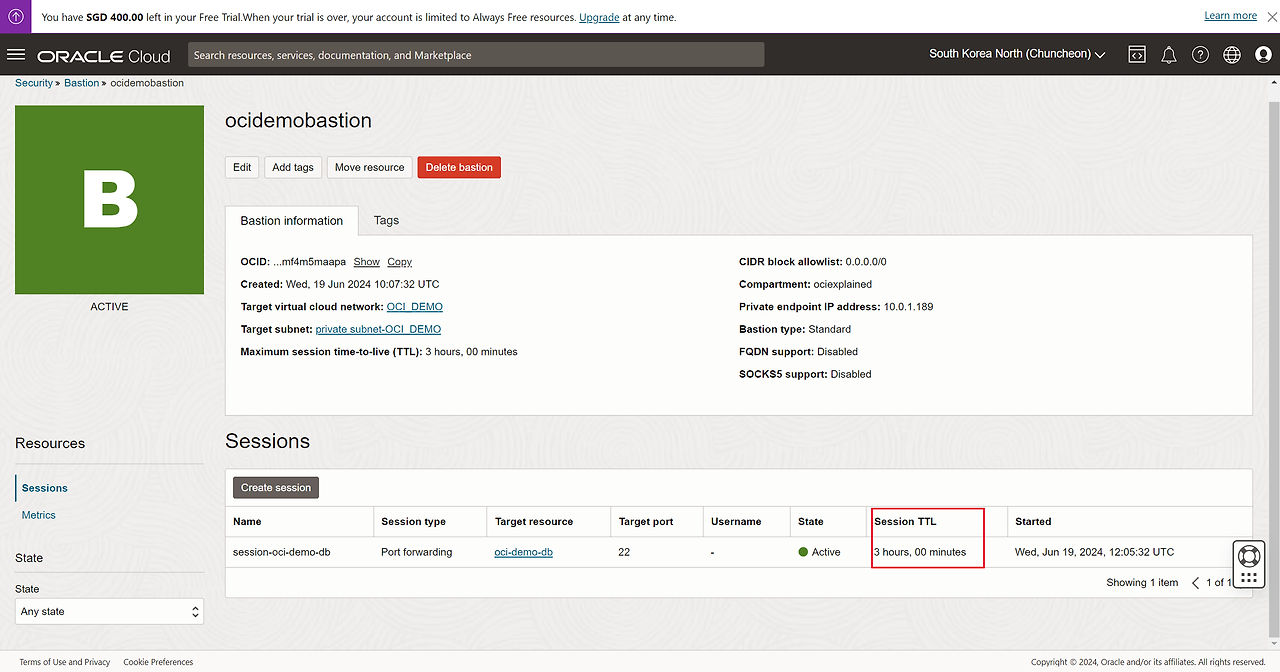Go to previous page of sessions

pos(1195,583)
